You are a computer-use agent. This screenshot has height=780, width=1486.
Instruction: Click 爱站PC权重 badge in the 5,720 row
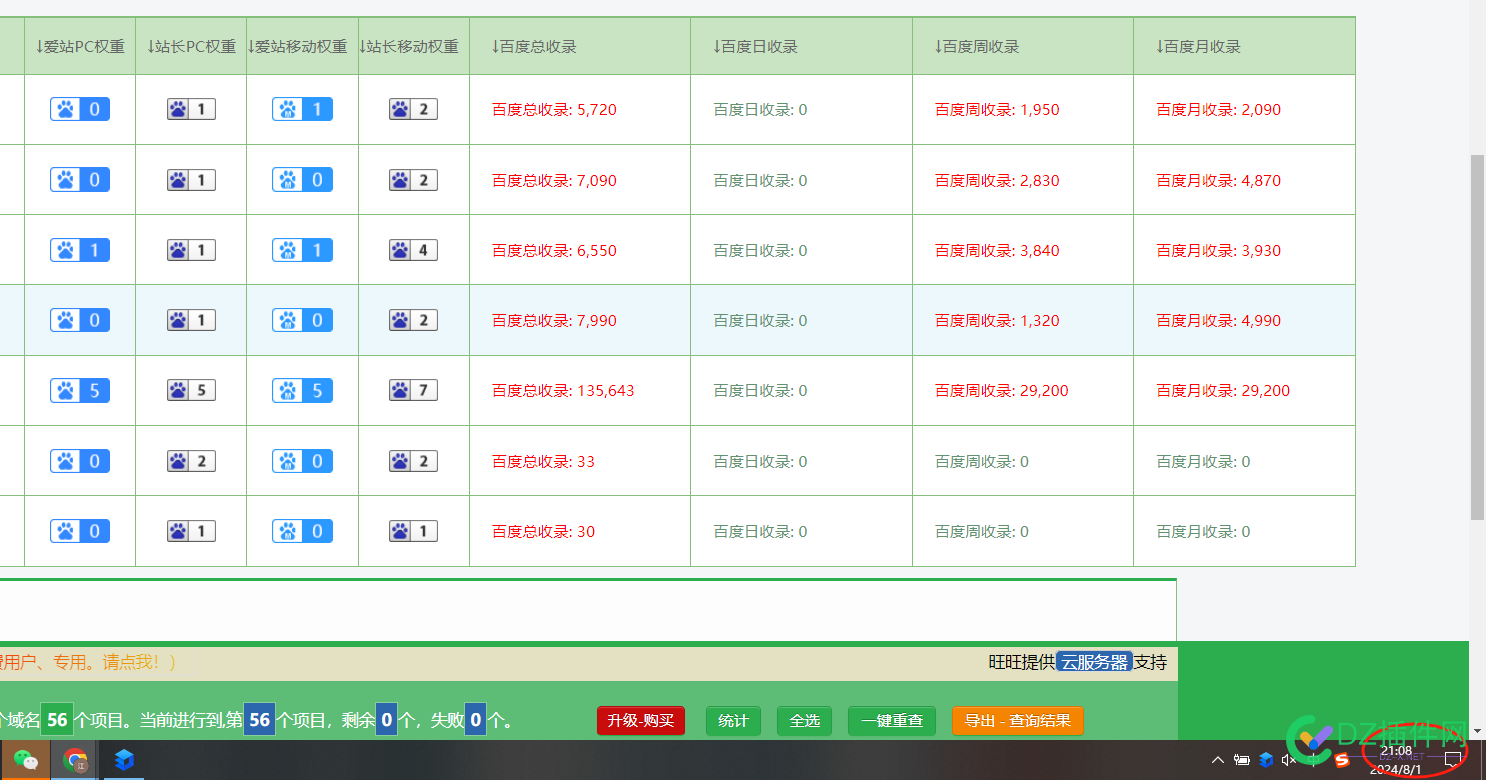click(80, 109)
